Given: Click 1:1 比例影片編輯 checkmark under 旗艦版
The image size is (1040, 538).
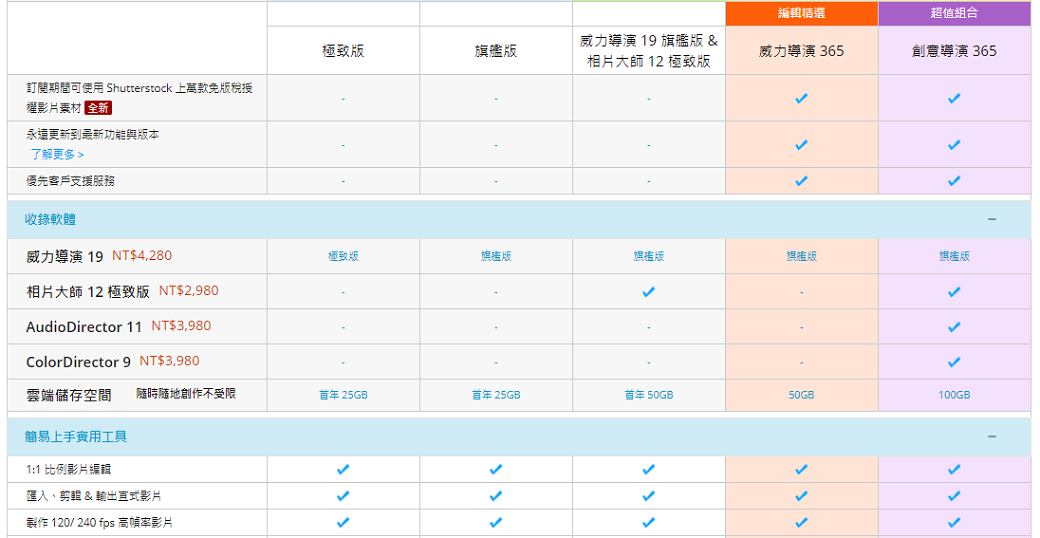Looking at the screenshot, I should point(495,470).
